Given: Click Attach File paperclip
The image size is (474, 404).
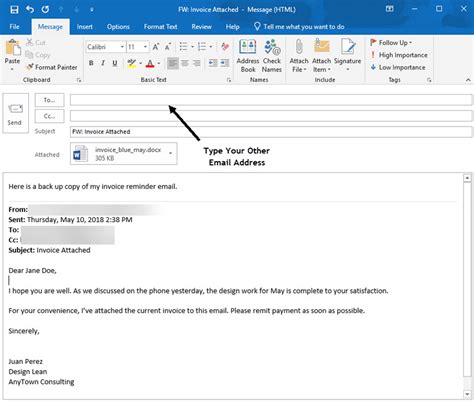Looking at the screenshot, I should coord(299,56).
